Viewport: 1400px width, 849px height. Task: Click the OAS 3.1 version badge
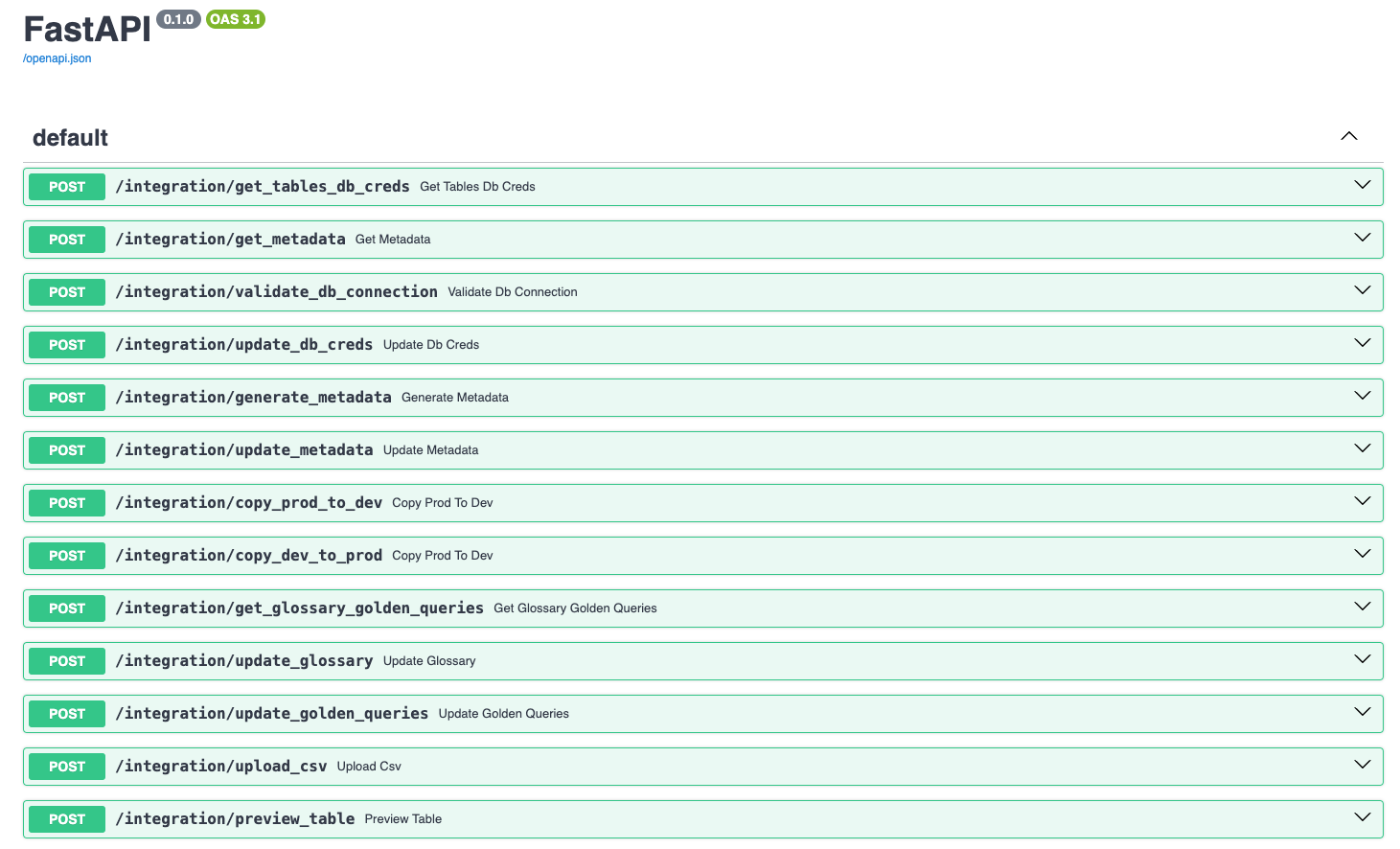click(236, 19)
